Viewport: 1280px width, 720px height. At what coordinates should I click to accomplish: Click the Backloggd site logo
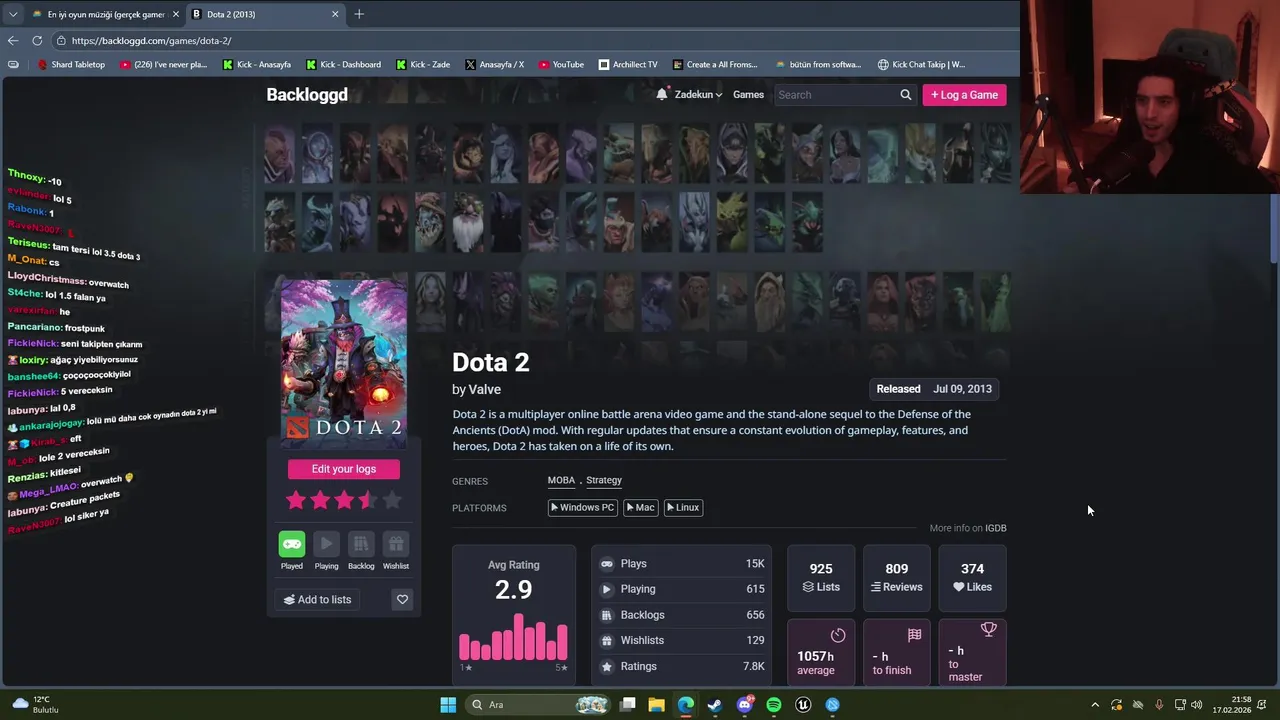(307, 94)
